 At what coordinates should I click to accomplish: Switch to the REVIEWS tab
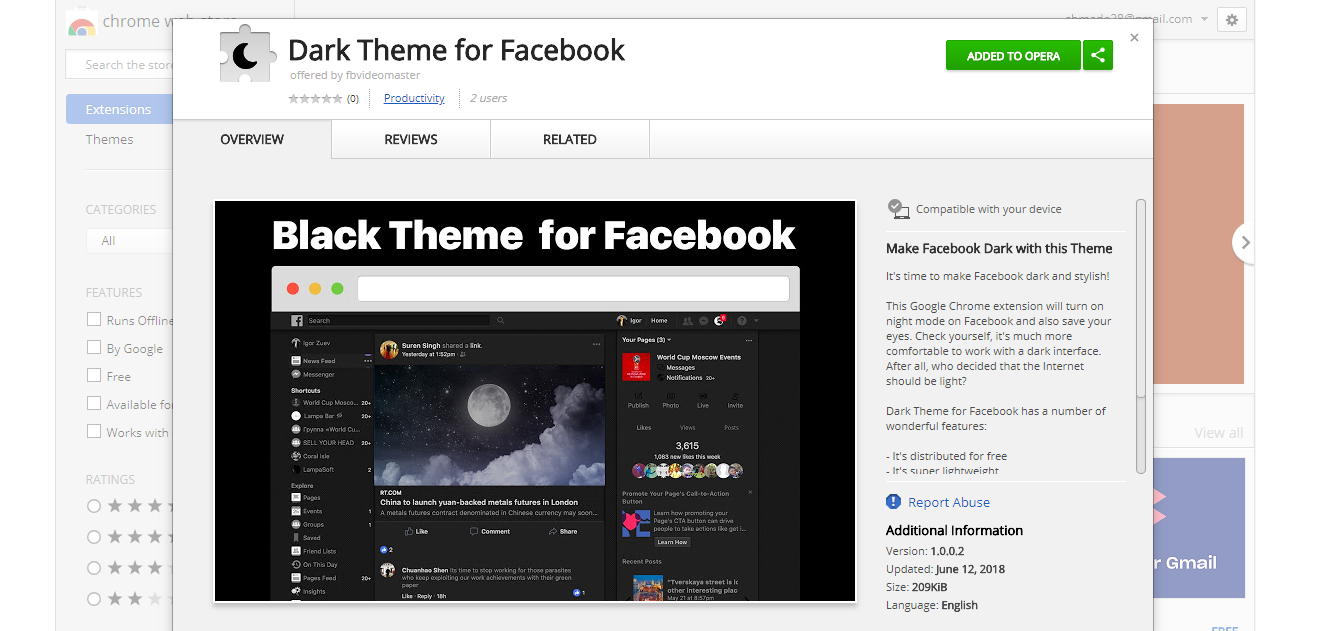(410, 139)
